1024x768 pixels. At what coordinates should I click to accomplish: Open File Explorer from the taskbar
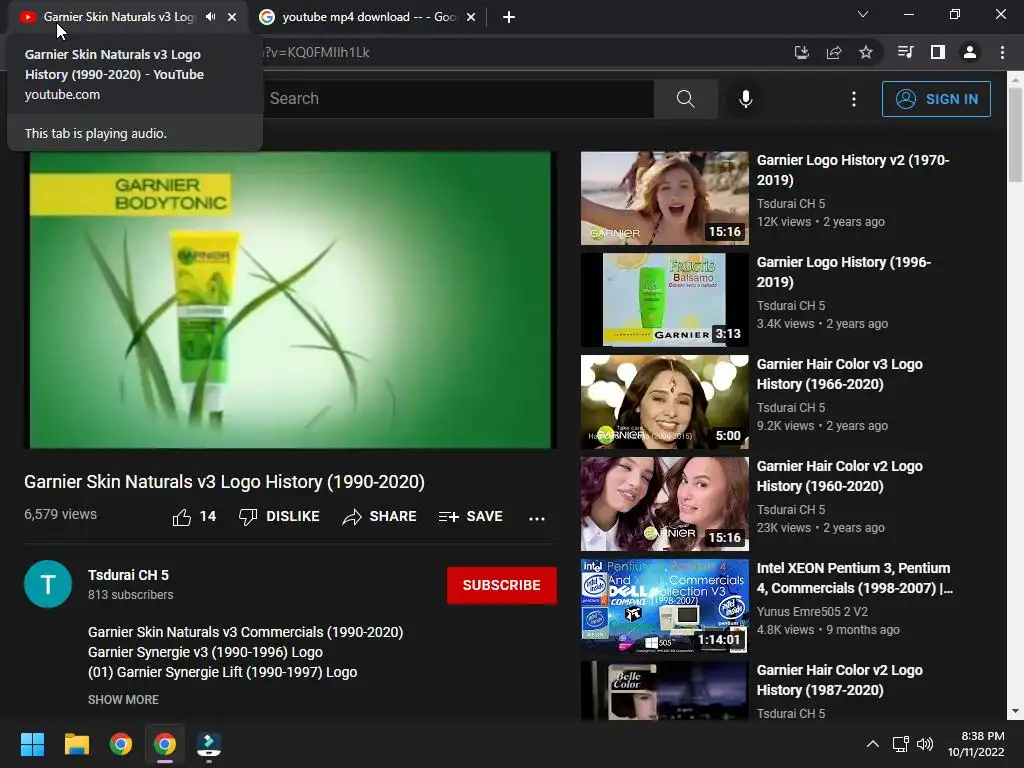pyautogui.click(x=76, y=744)
